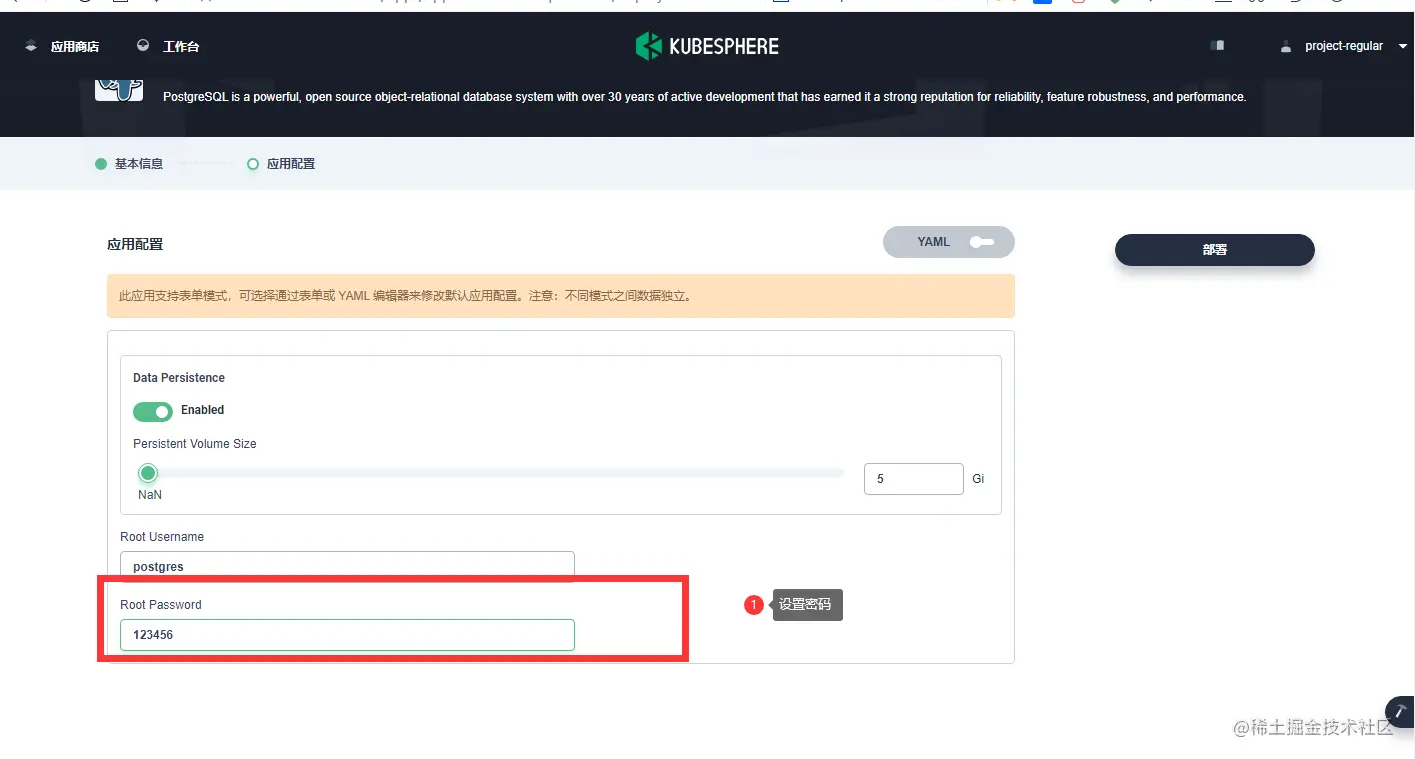The width and height of the screenshot is (1415, 759).
Task: Click the Root Password label
Action: tap(161, 605)
